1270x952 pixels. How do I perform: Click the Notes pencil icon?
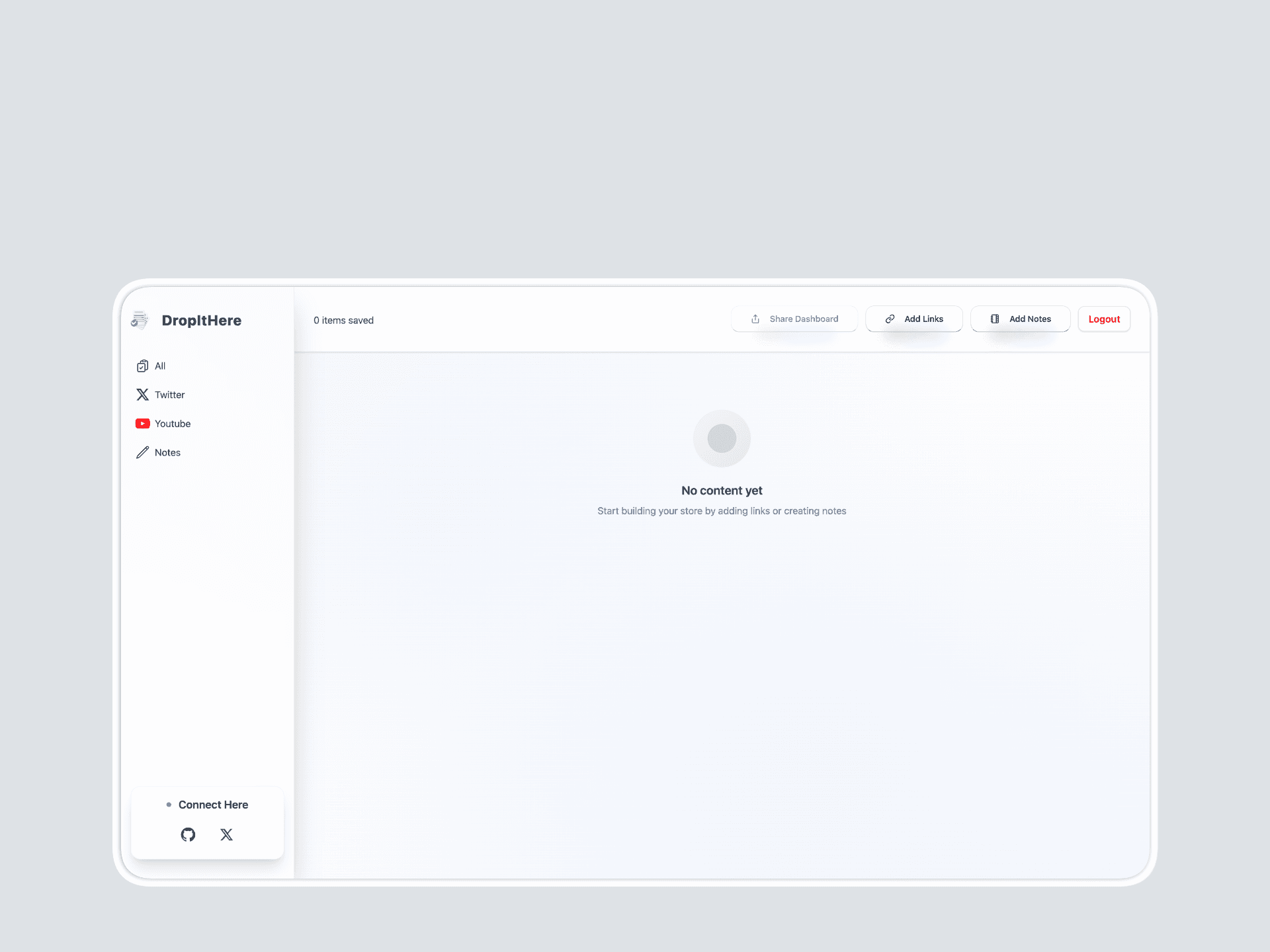point(142,453)
